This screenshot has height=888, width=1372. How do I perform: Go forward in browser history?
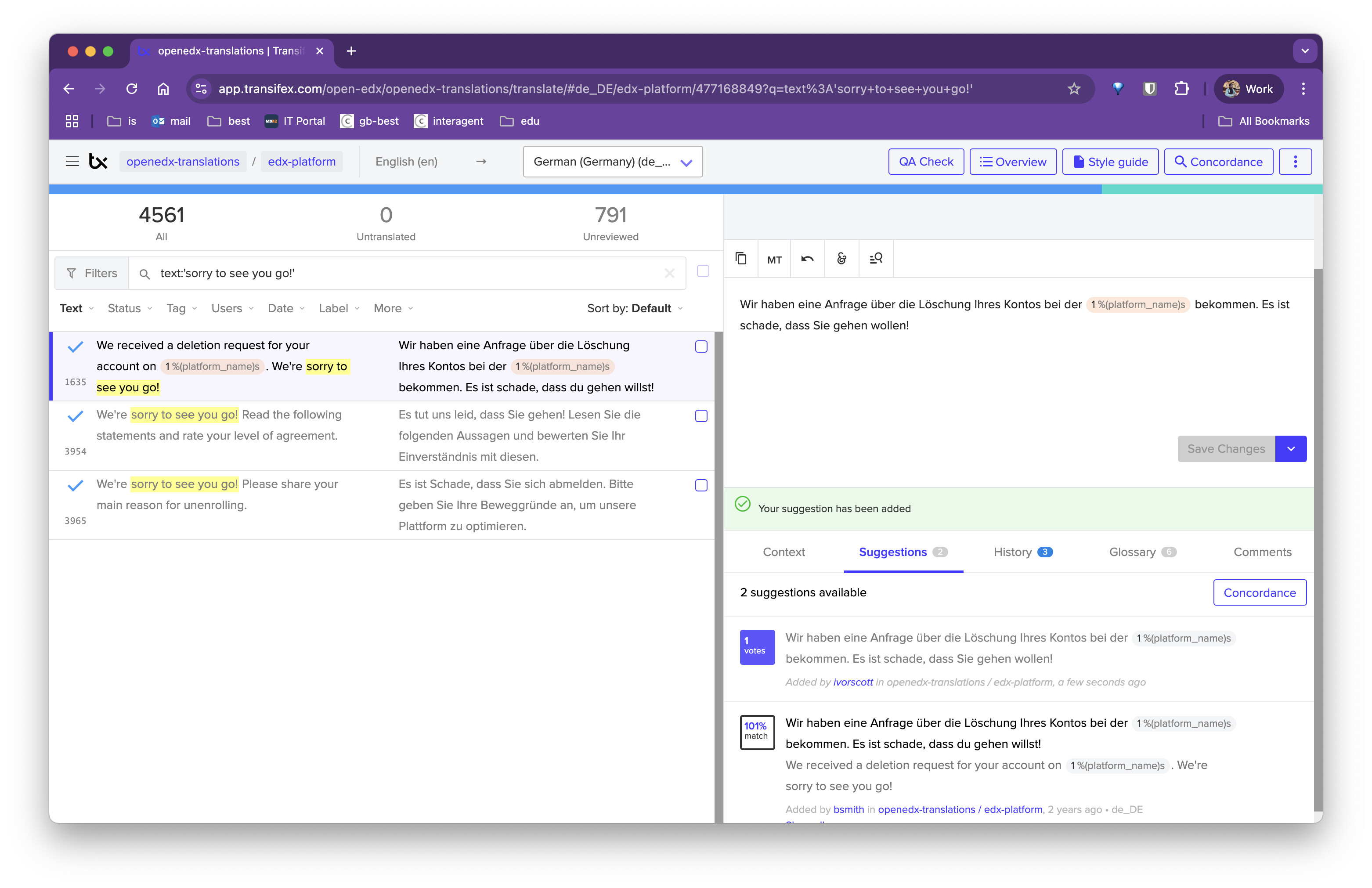(100, 89)
